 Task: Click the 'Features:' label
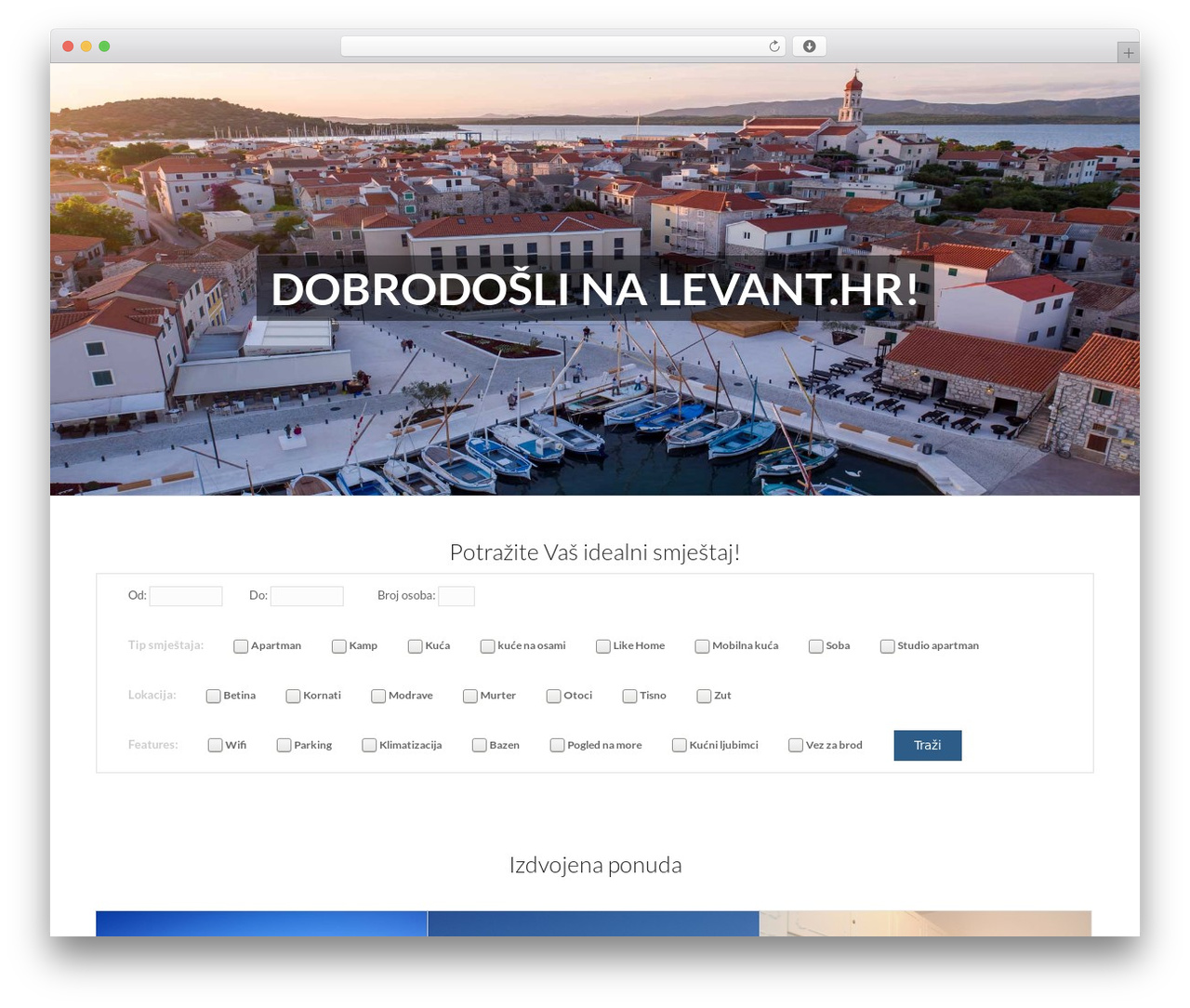[x=152, y=745]
